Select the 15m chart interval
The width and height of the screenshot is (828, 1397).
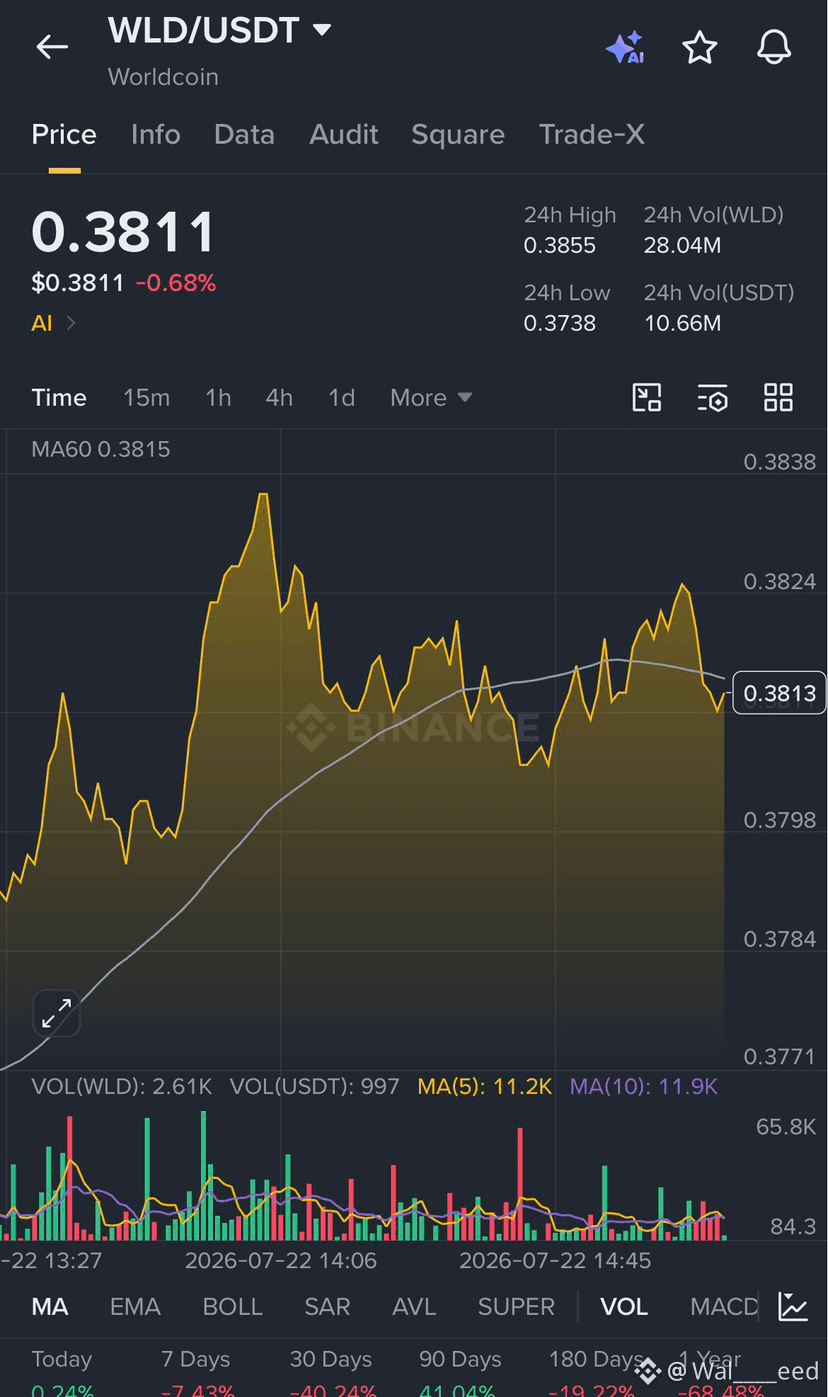tap(146, 397)
